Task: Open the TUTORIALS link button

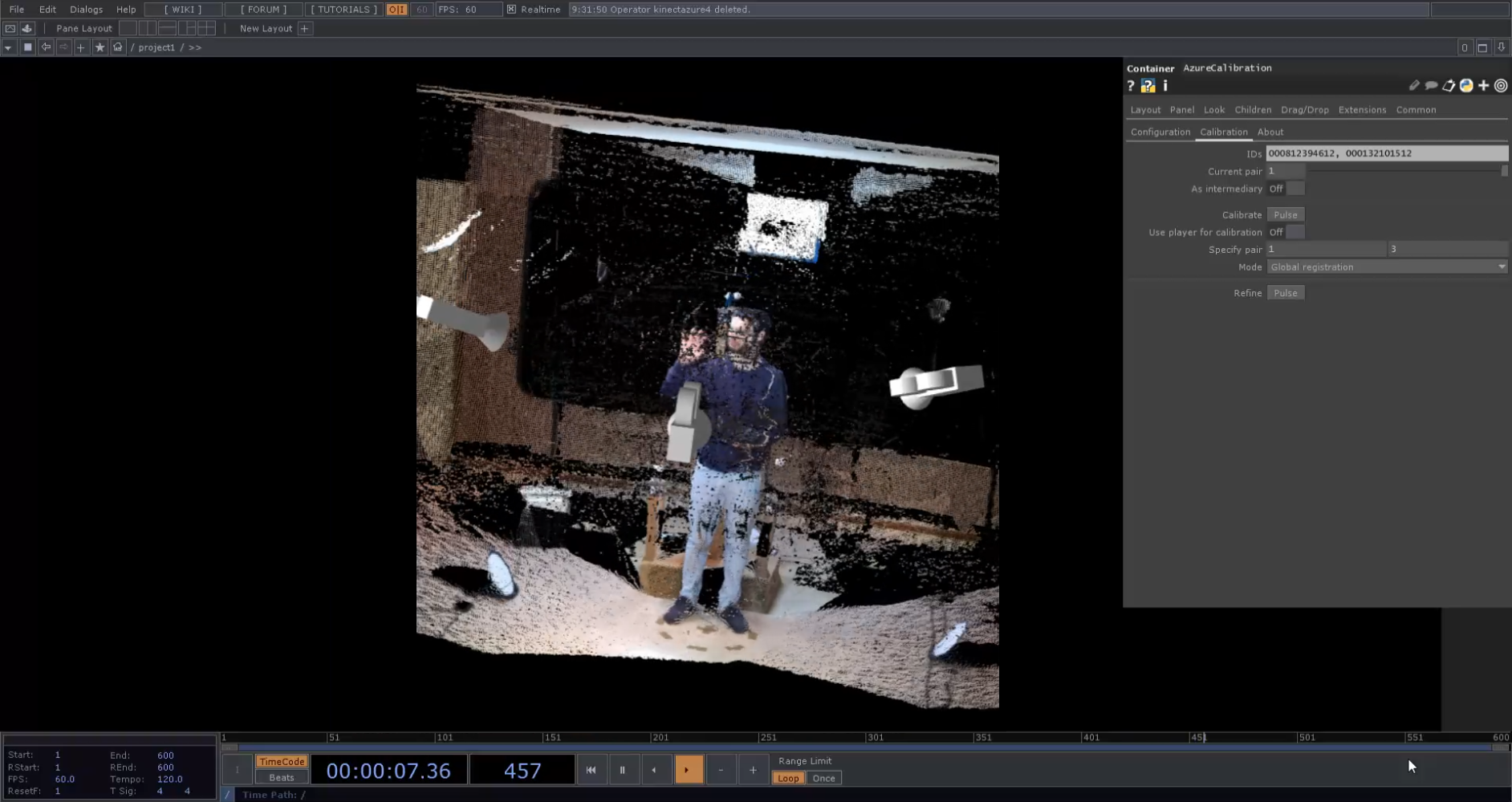Action: [x=344, y=10]
